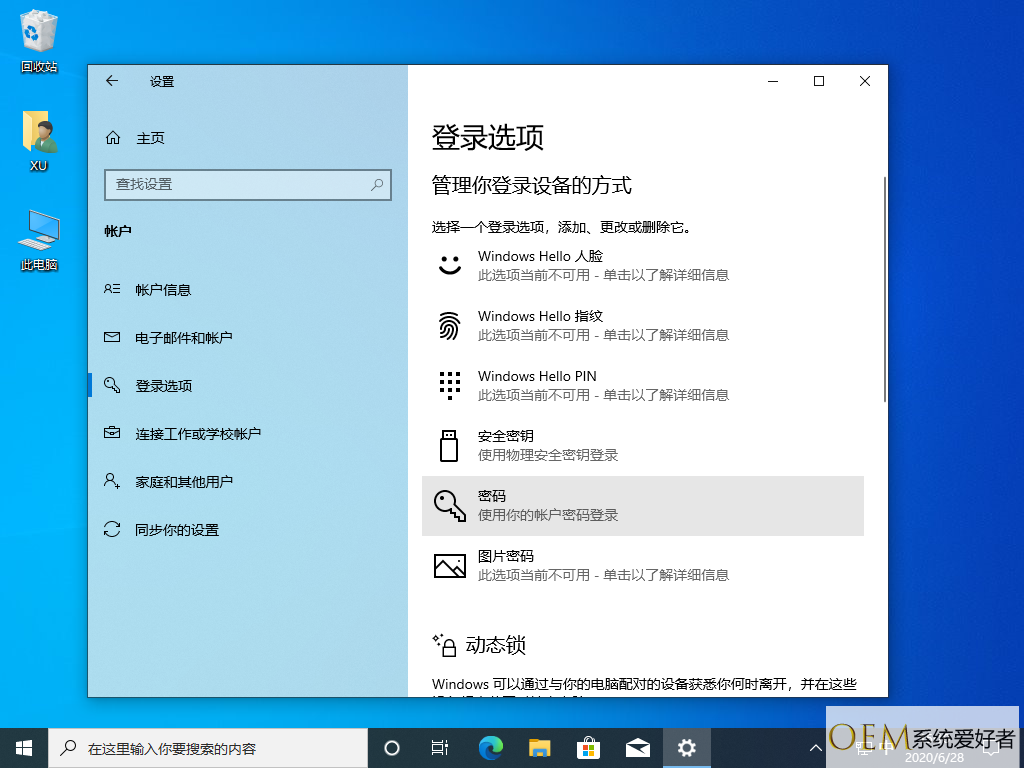Select the 电子邮件和帐户 envelope icon
Screen dimensions: 1024x768
(112, 337)
